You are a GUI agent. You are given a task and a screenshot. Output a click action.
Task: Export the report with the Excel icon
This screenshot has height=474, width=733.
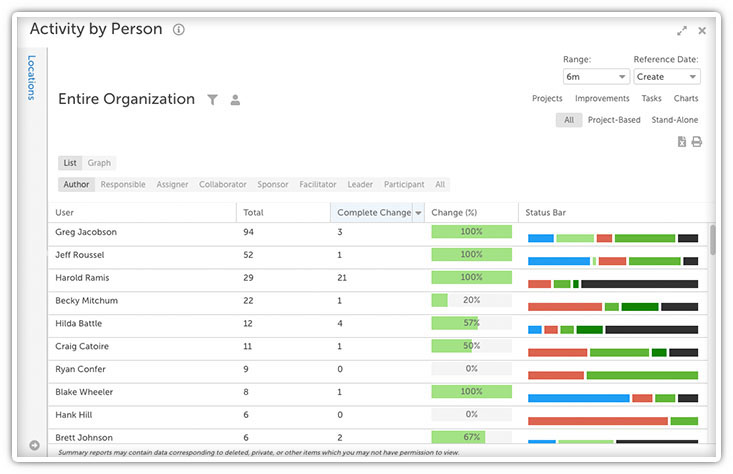[682, 142]
